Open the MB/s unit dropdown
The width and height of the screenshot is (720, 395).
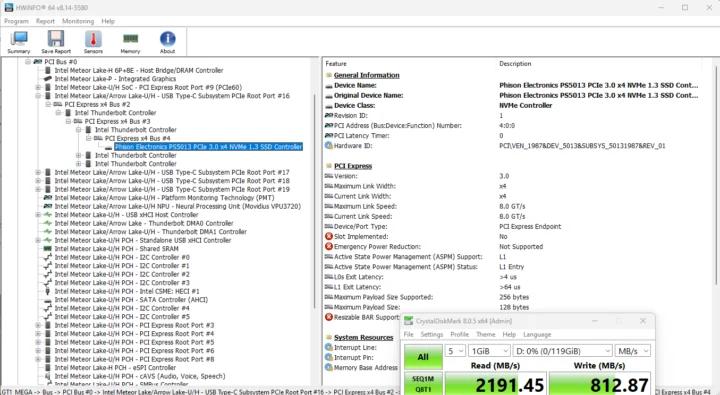click(x=633, y=351)
